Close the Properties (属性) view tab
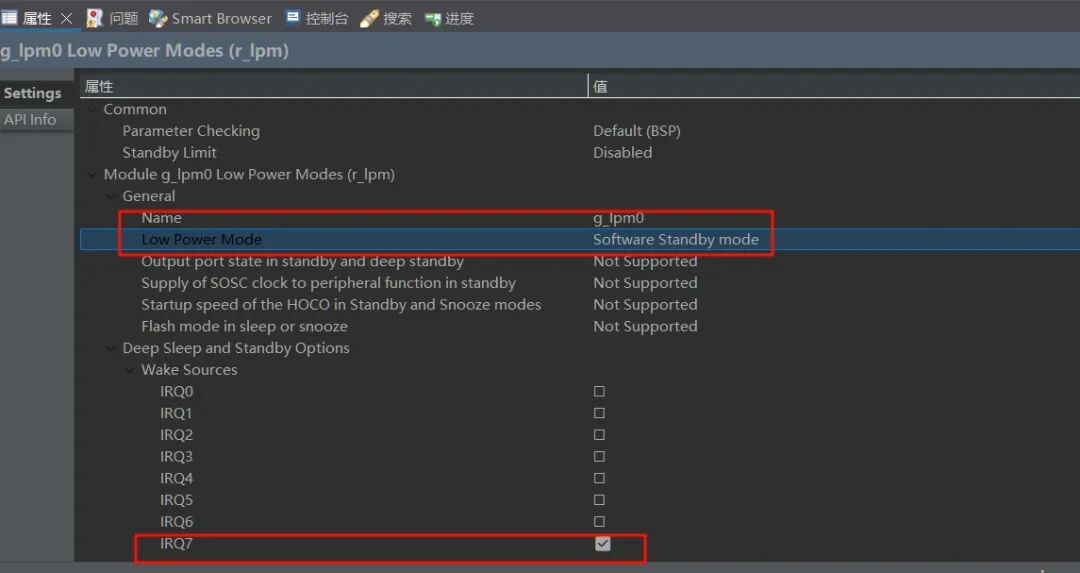Viewport: 1080px width, 573px height. pos(66,19)
